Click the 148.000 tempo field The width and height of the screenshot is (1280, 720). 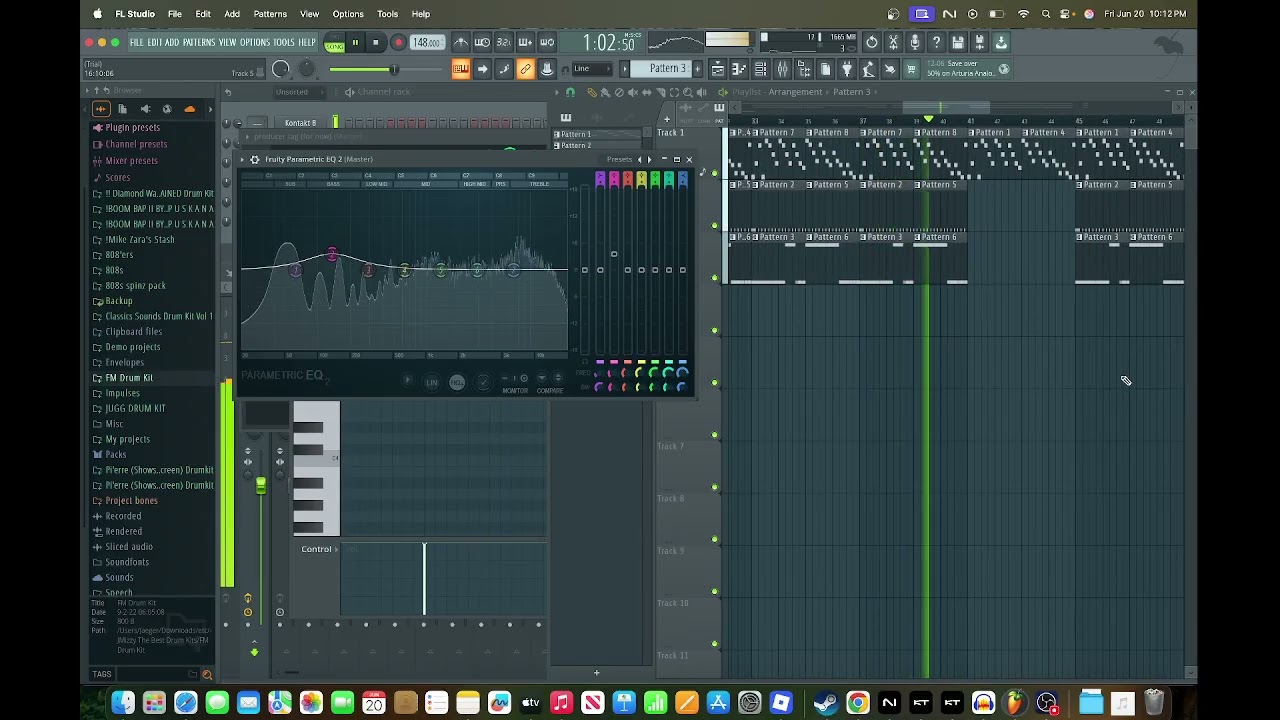[x=427, y=43]
